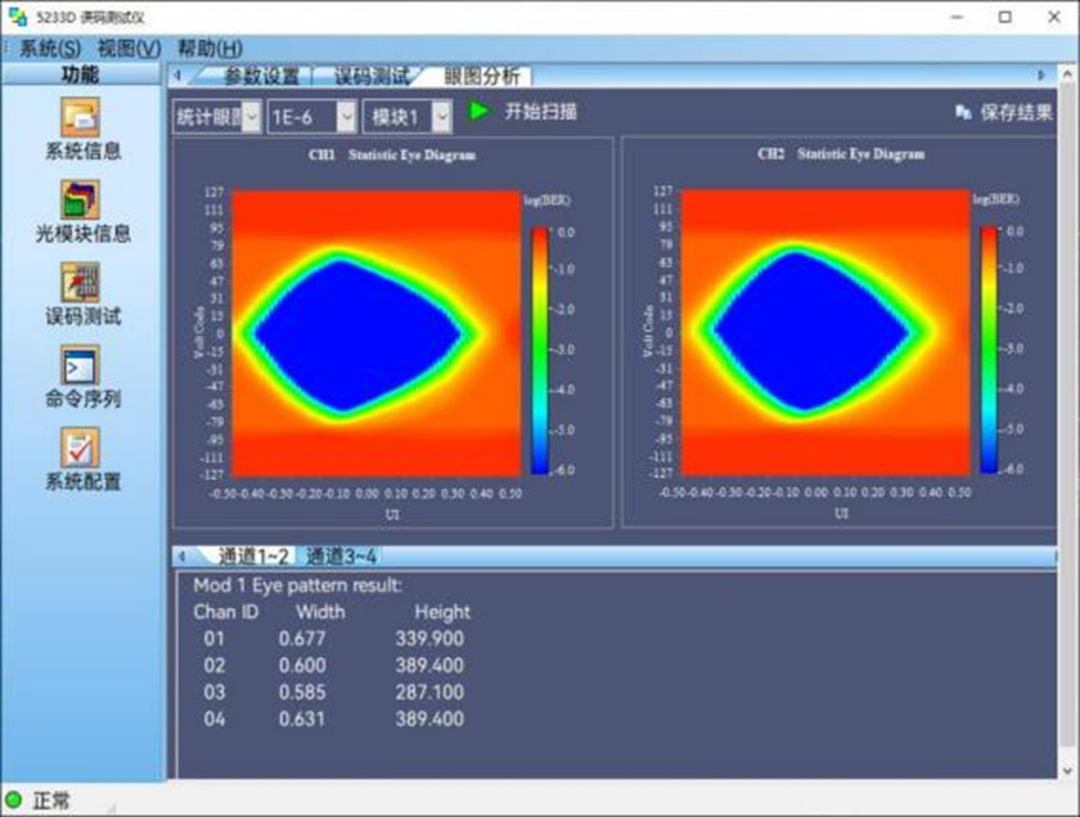
Task: Open the 系统信息 icon in sidebar
Action: [x=81, y=118]
